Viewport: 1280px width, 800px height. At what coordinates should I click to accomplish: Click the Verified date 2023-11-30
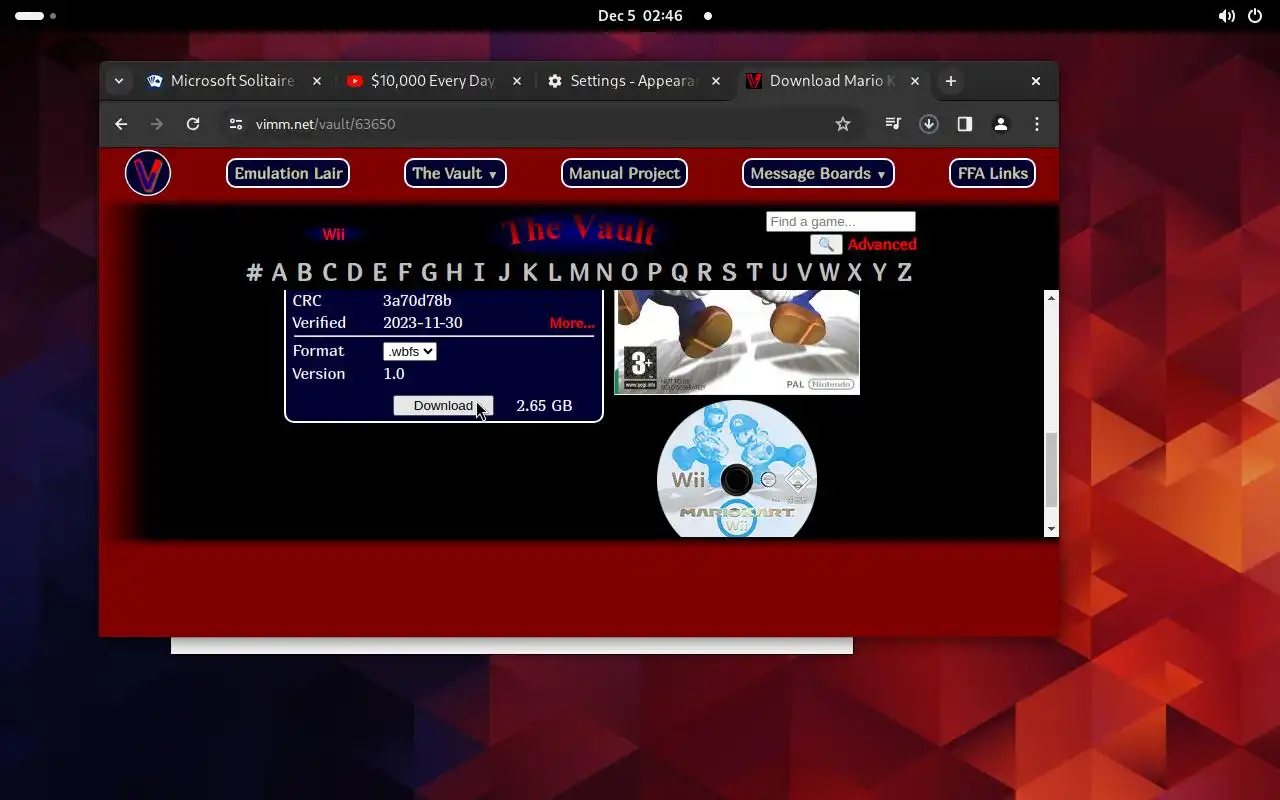click(x=423, y=323)
